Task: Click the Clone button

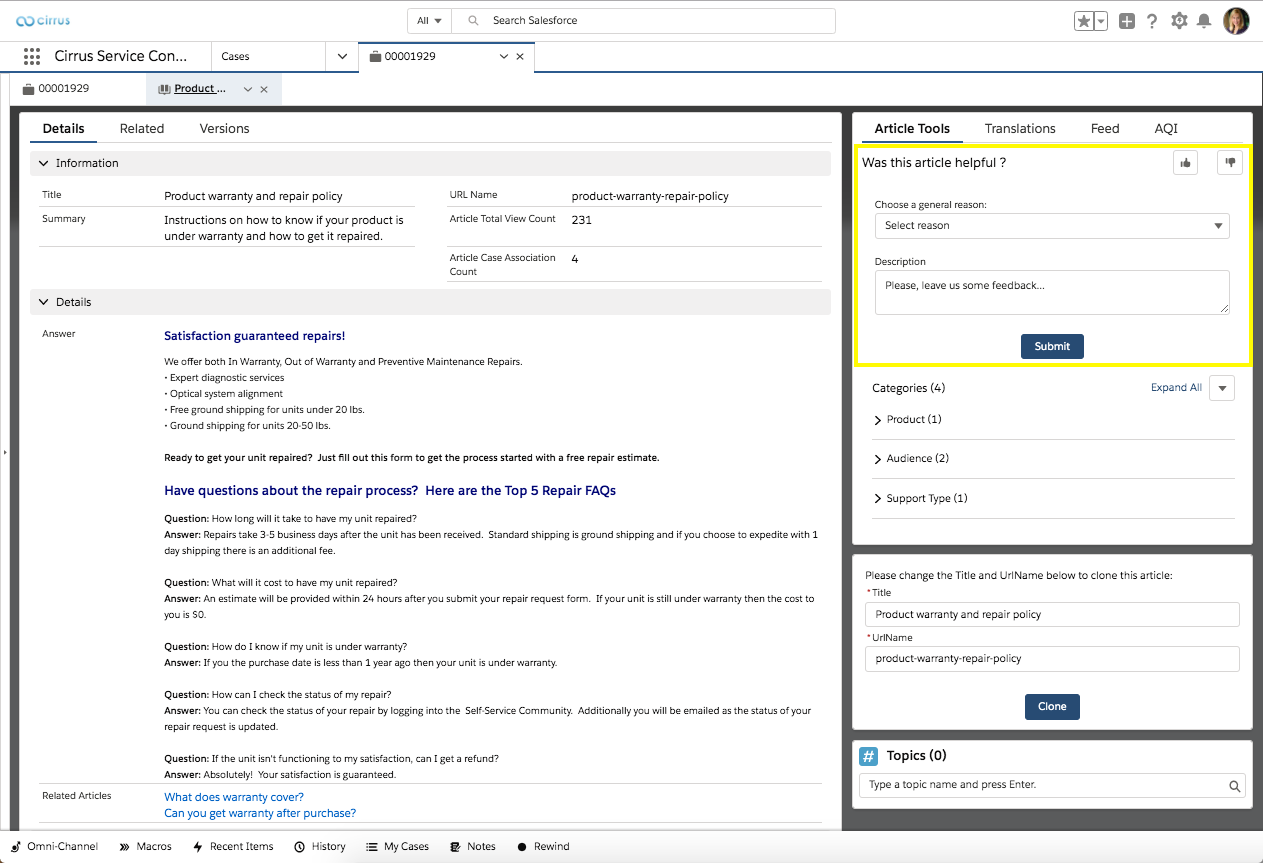Action: click(x=1052, y=706)
